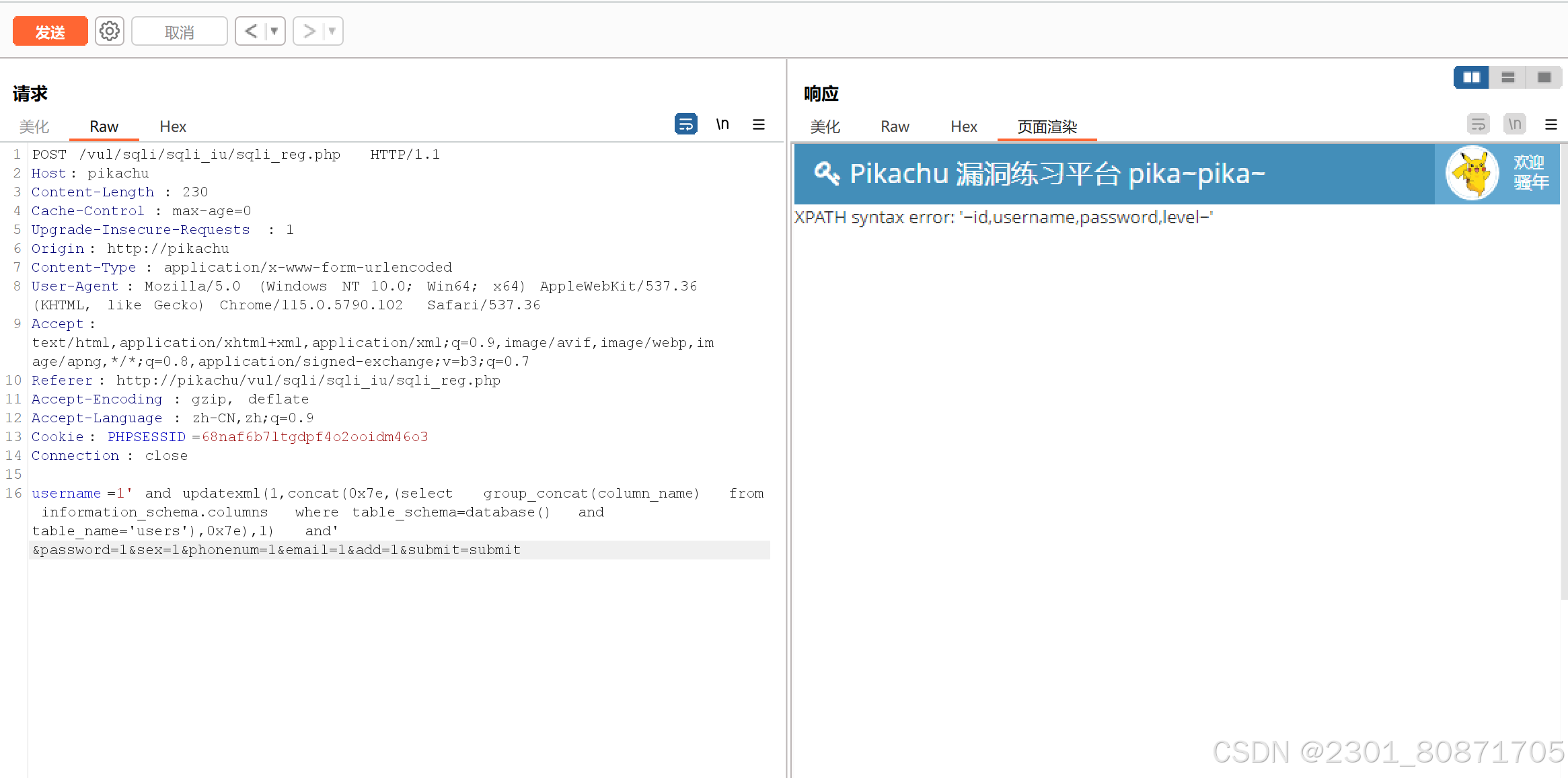This screenshot has width=1568, height=778.
Task: Open the request panel hamburger menu
Action: pyautogui.click(x=758, y=124)
